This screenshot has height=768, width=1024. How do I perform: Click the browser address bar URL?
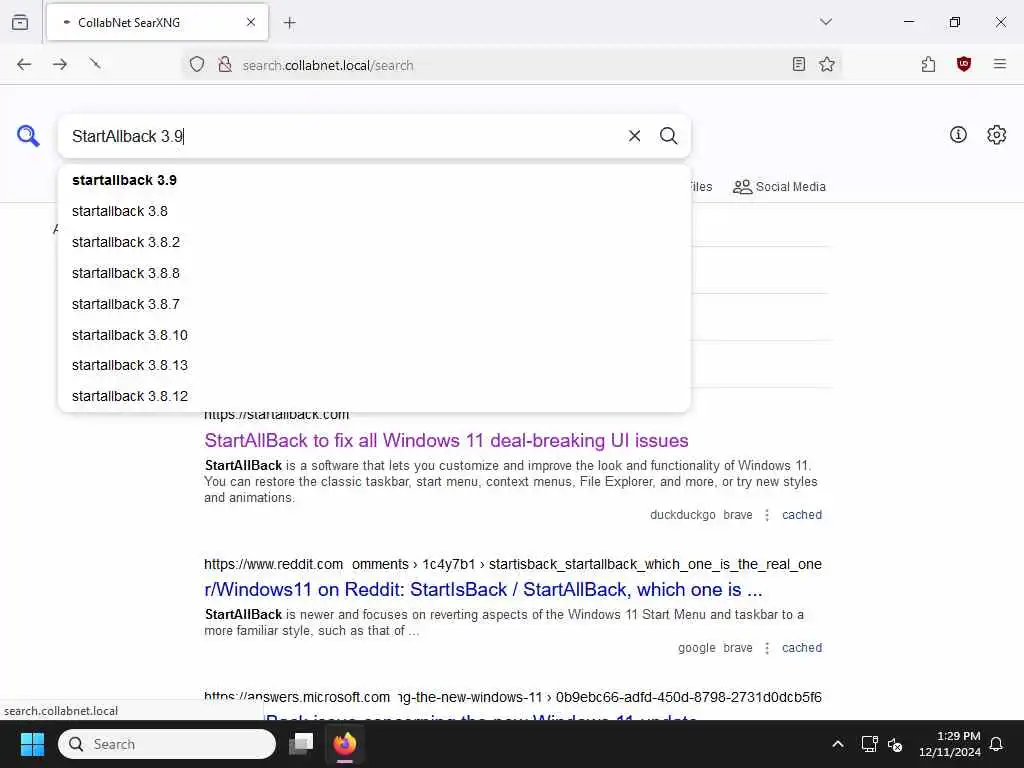327,65
